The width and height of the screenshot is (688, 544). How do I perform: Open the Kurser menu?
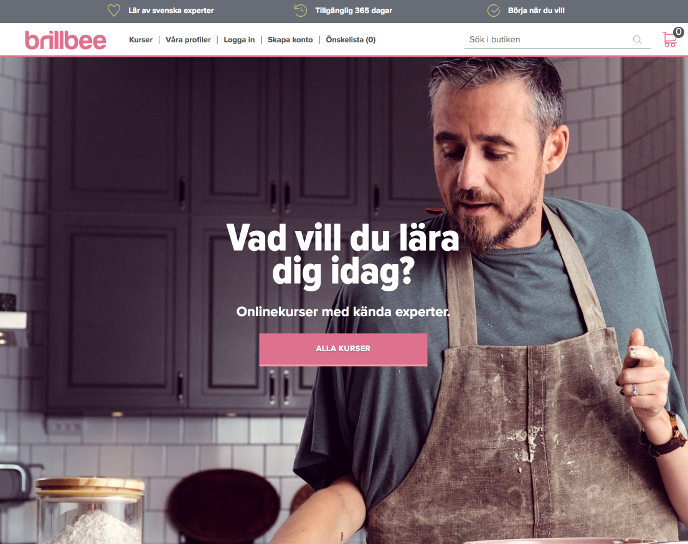[x=141, y=39]
